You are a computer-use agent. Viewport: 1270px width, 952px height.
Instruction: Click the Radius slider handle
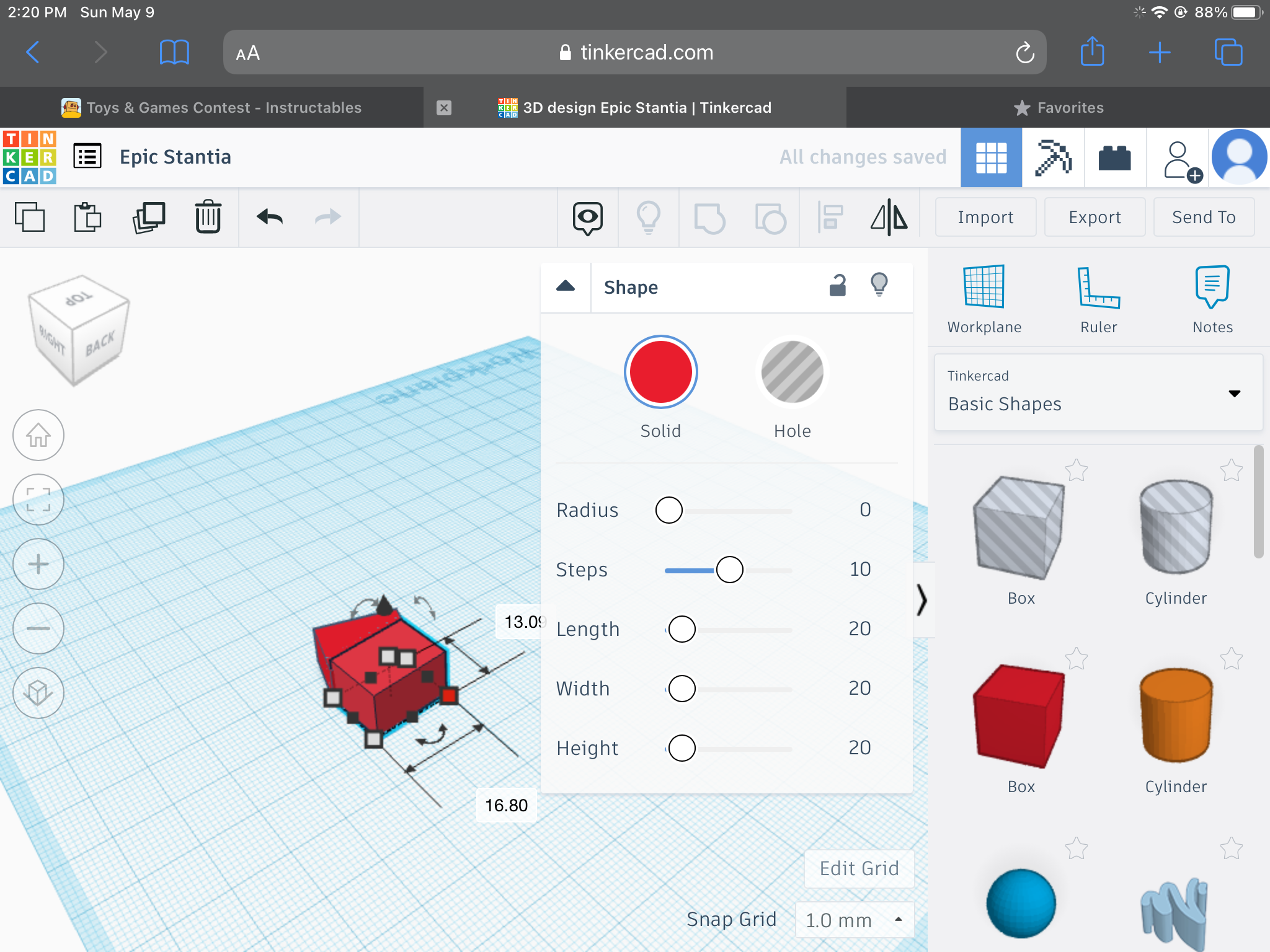coord(668,510)
